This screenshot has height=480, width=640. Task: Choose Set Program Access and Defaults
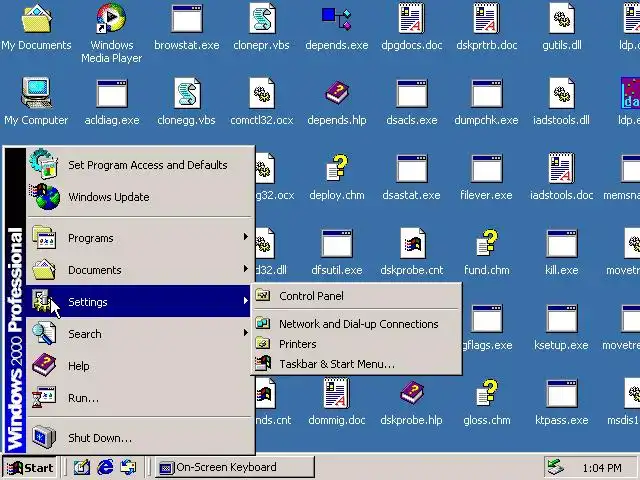139,165
